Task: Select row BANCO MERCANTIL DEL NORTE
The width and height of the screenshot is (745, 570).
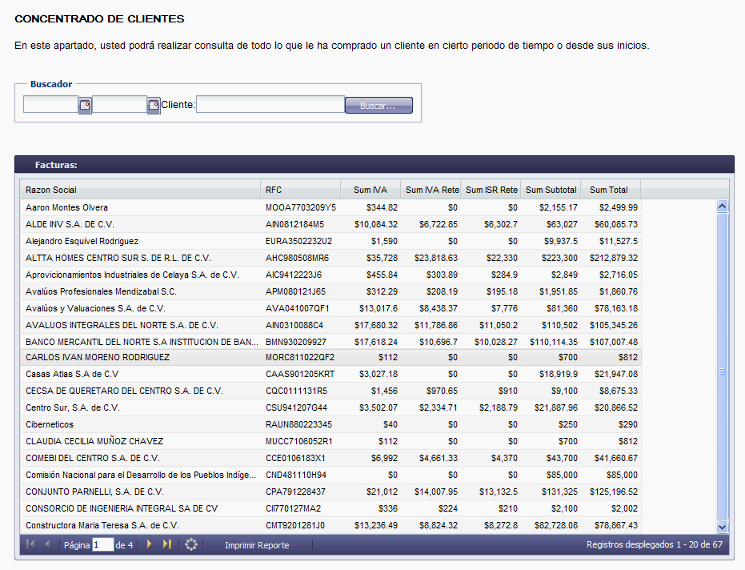Action: [331, 342]
